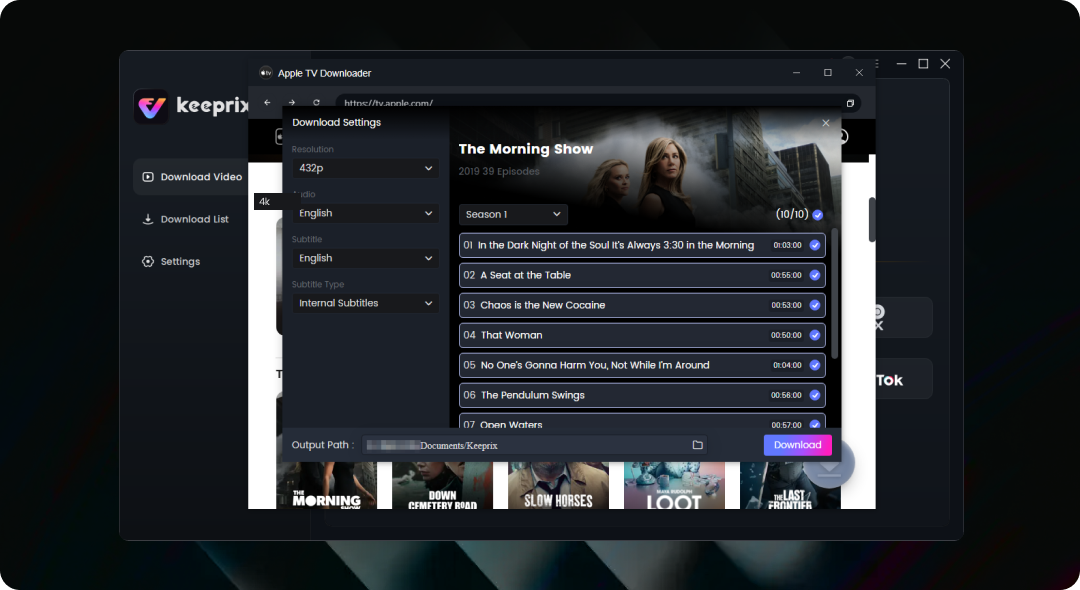Viewport: 1080px width, 590px height.
Task: Click the copy icon in URL bar
Action: (850, 103)
